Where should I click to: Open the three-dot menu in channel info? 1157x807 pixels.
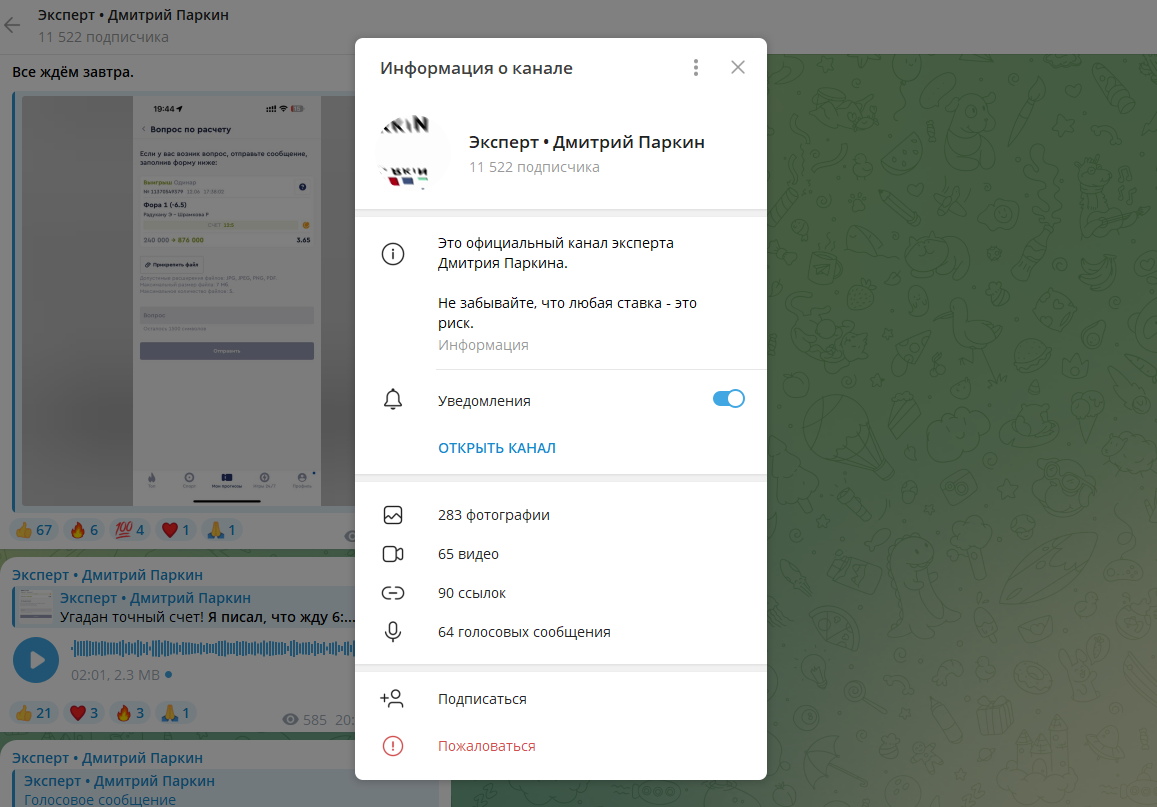pyautogui.click(x=696, y=68)
